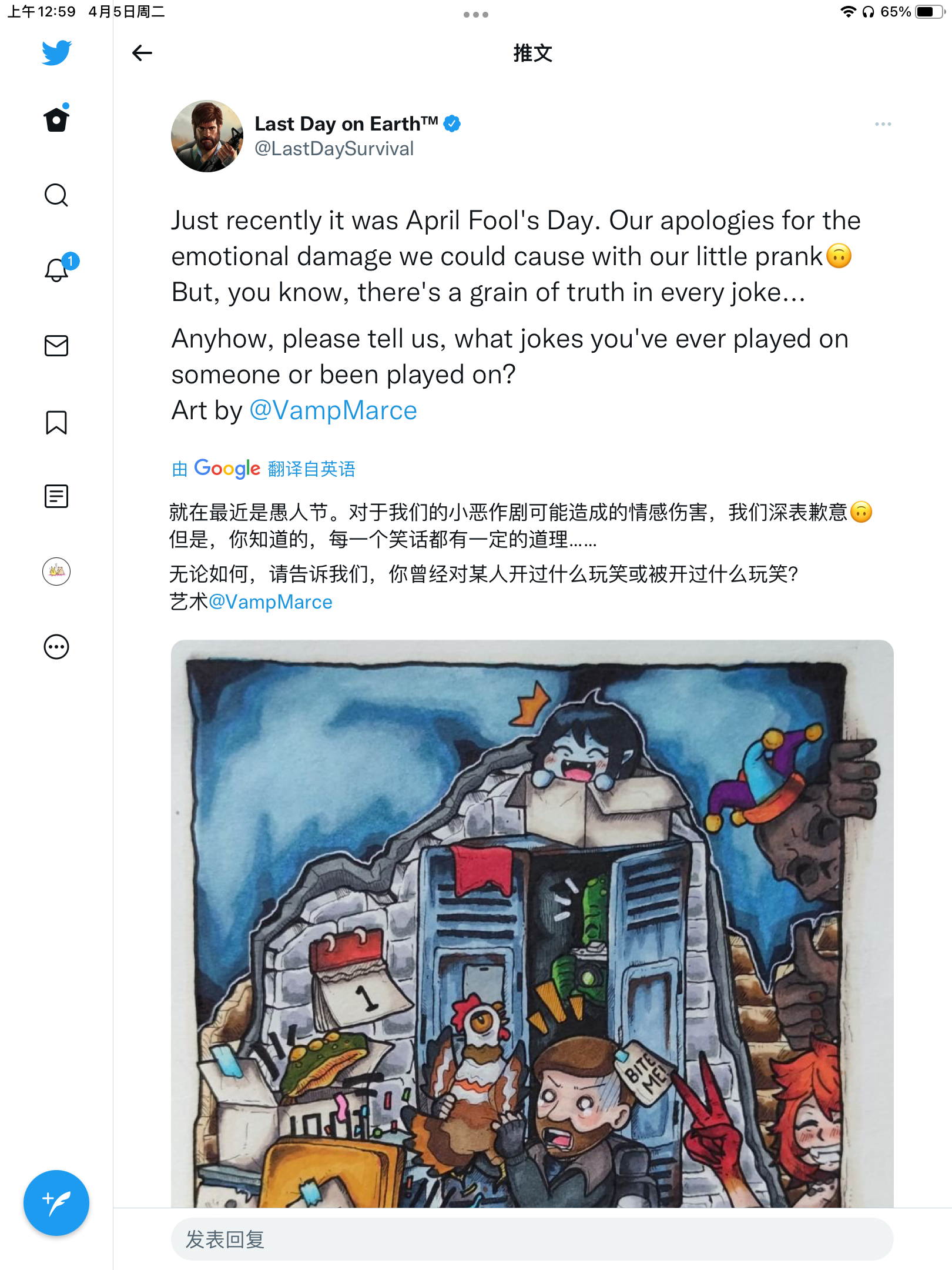
Task: Tap the 发表回复 reply field
Action: click(532, 1239)
